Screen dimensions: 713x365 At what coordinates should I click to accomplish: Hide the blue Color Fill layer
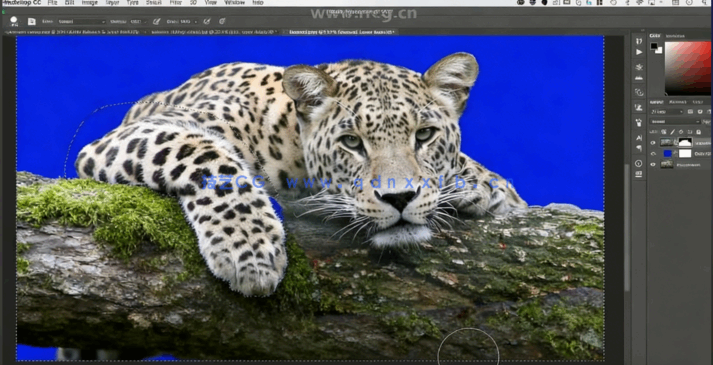[653, 154]
